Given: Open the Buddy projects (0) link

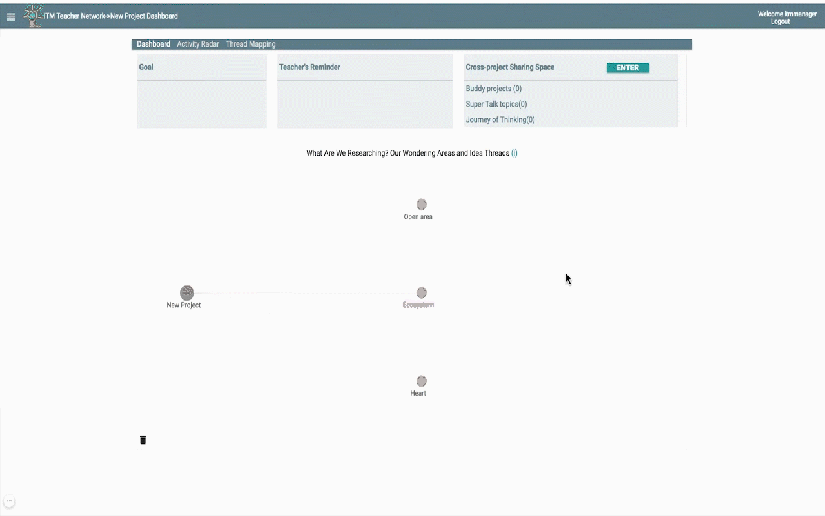Looking at the screenshot, I should pyautogui.click(x=494, y=89).
